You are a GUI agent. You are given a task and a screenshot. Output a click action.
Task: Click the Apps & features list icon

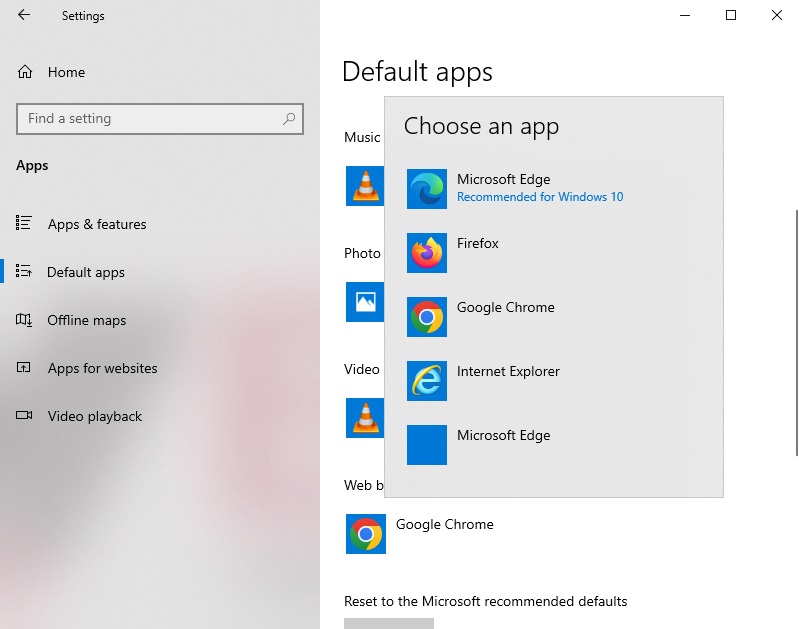tap(23, 223)
